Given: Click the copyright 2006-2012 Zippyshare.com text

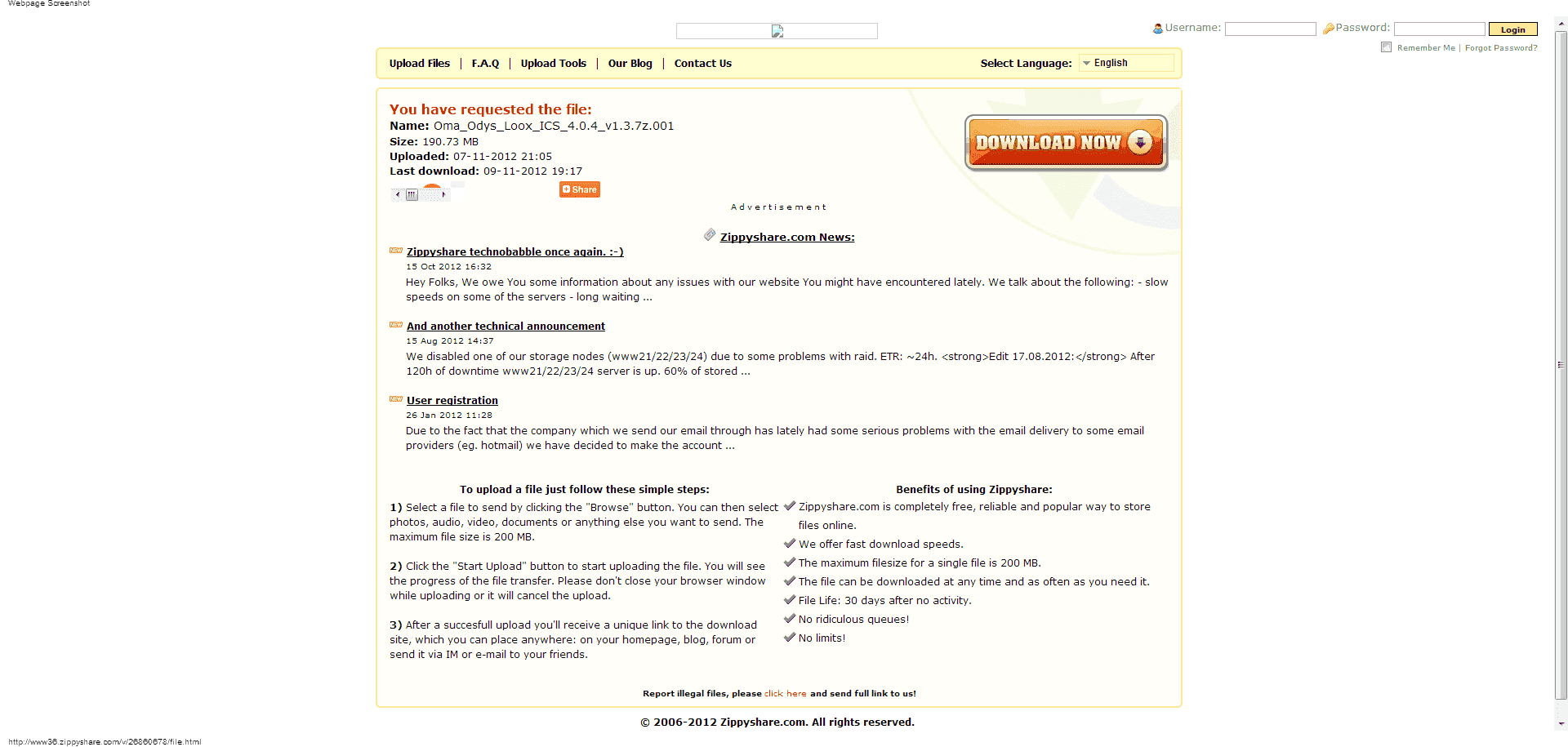Looking at the screenshot, I should (777, 722).
